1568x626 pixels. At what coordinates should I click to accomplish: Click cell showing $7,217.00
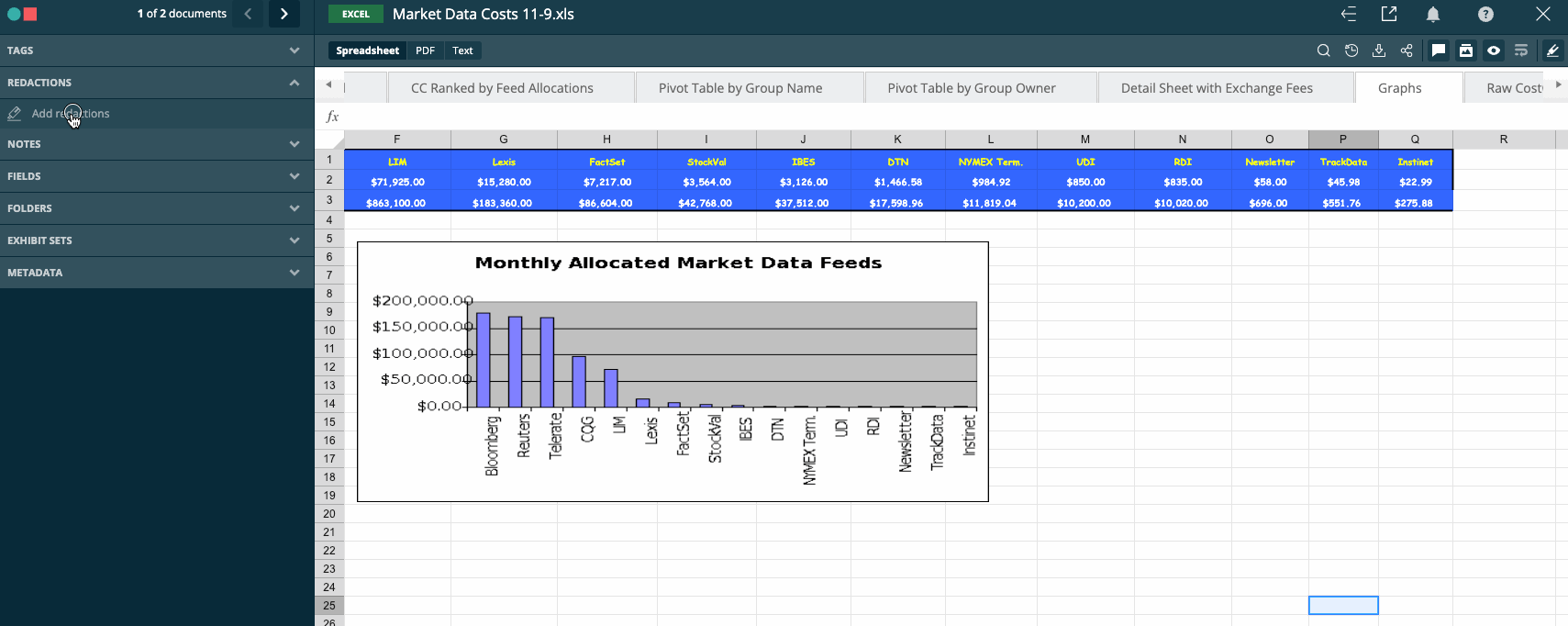click(607, 182)
